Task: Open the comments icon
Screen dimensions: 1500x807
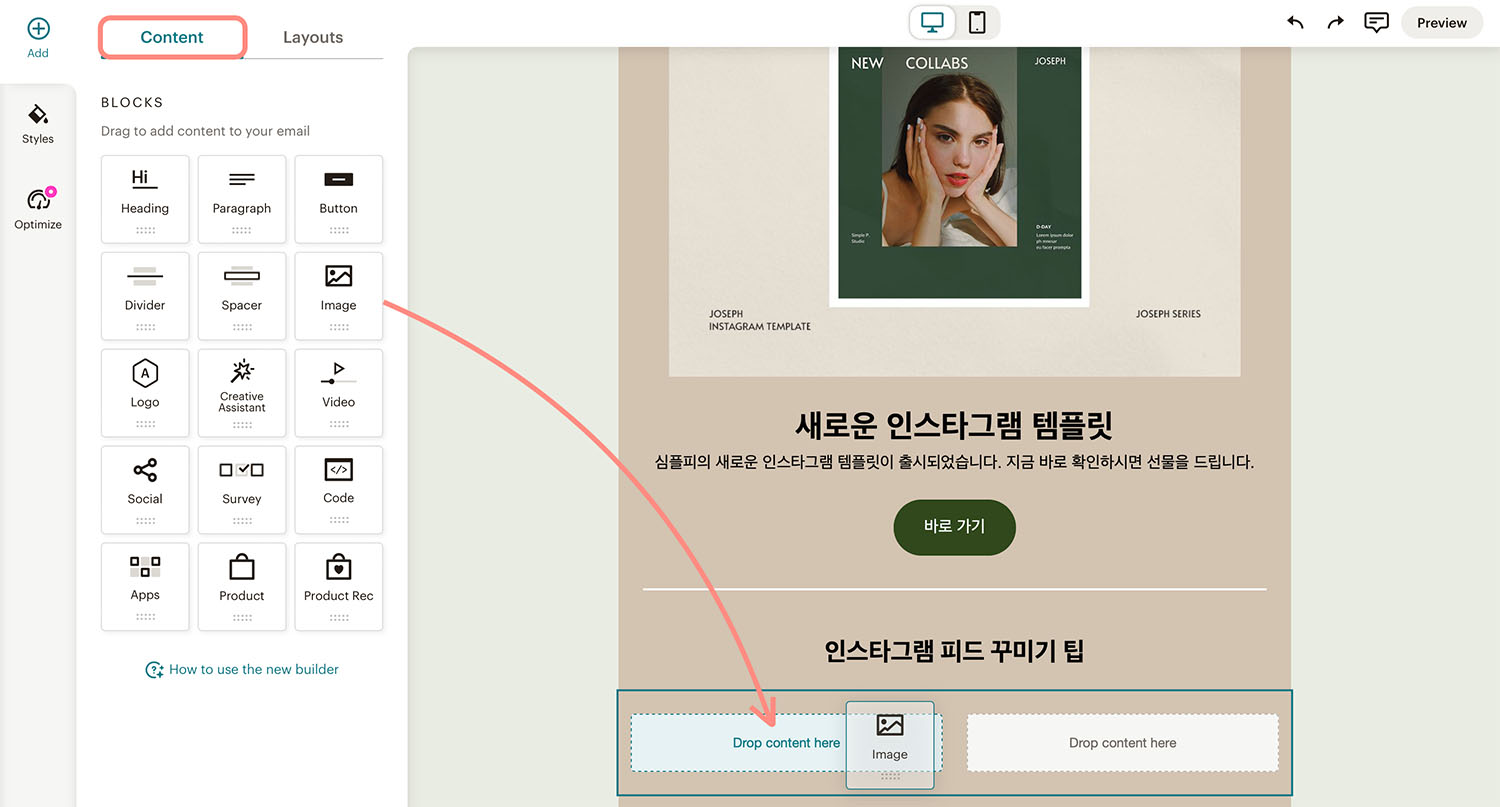Action: [x=1377, y=22]
